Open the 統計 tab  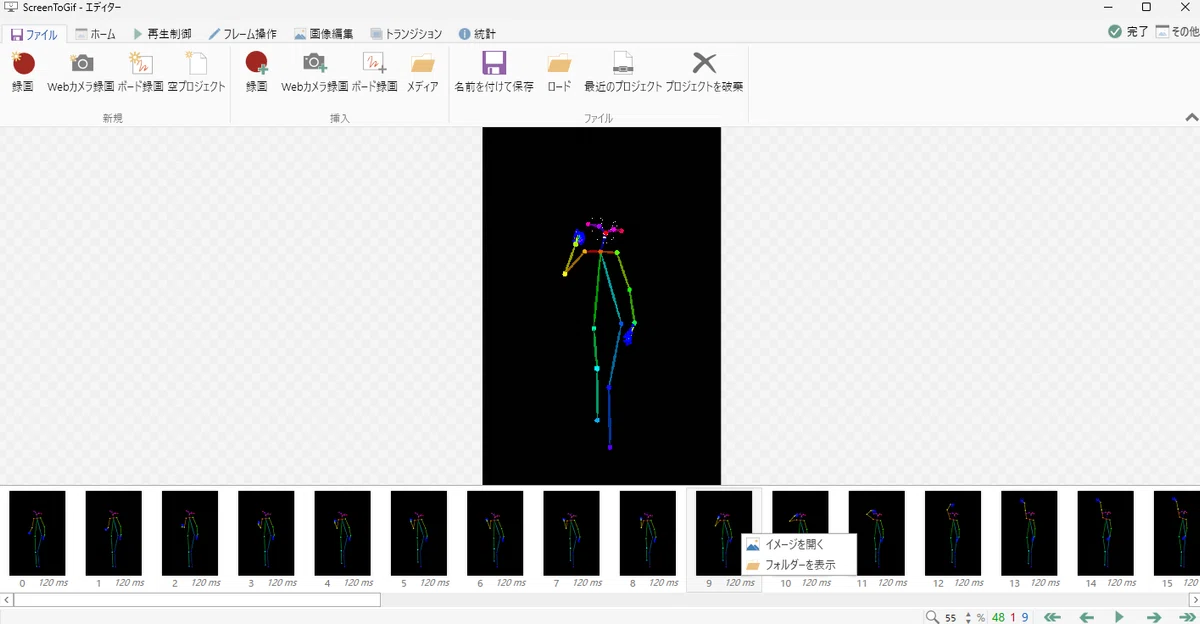(477, 34)
